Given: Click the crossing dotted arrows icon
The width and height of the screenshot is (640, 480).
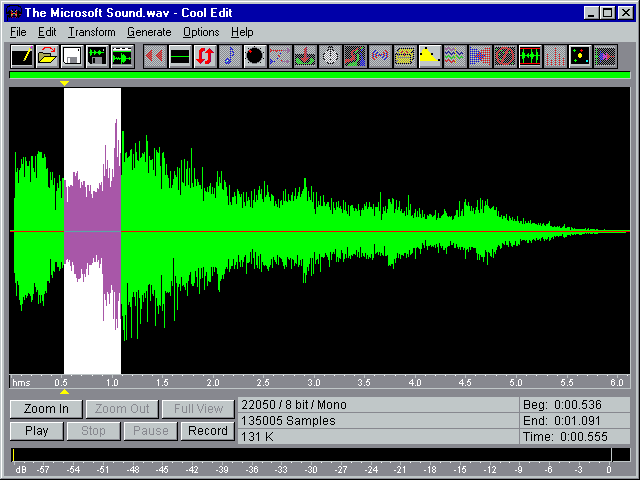Looking at the screenshot, I should pos(280,56).
